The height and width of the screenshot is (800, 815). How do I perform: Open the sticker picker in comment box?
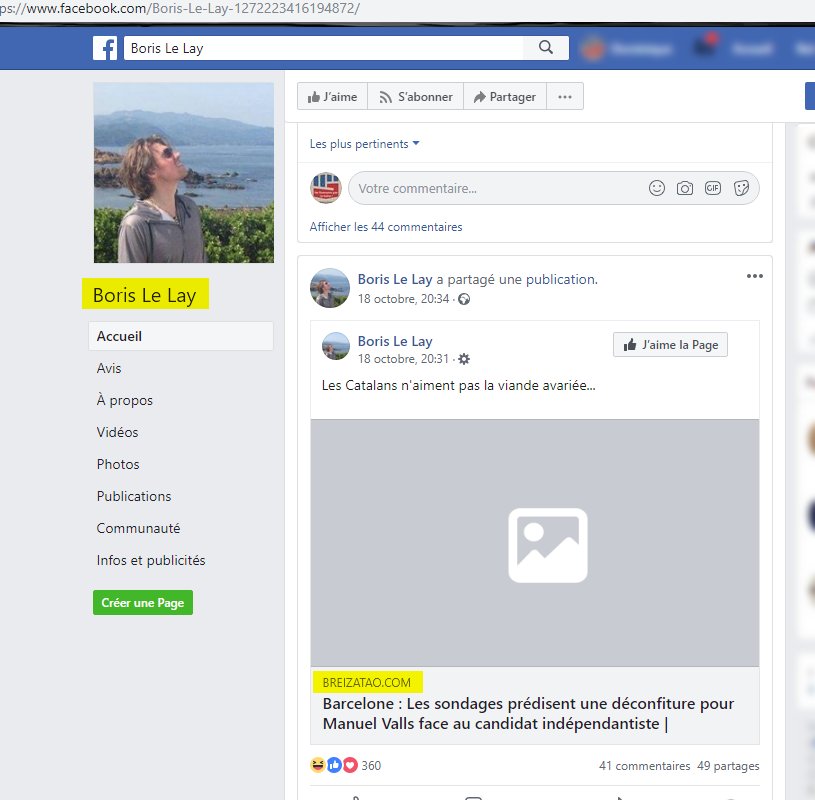(x=741, y=188)
